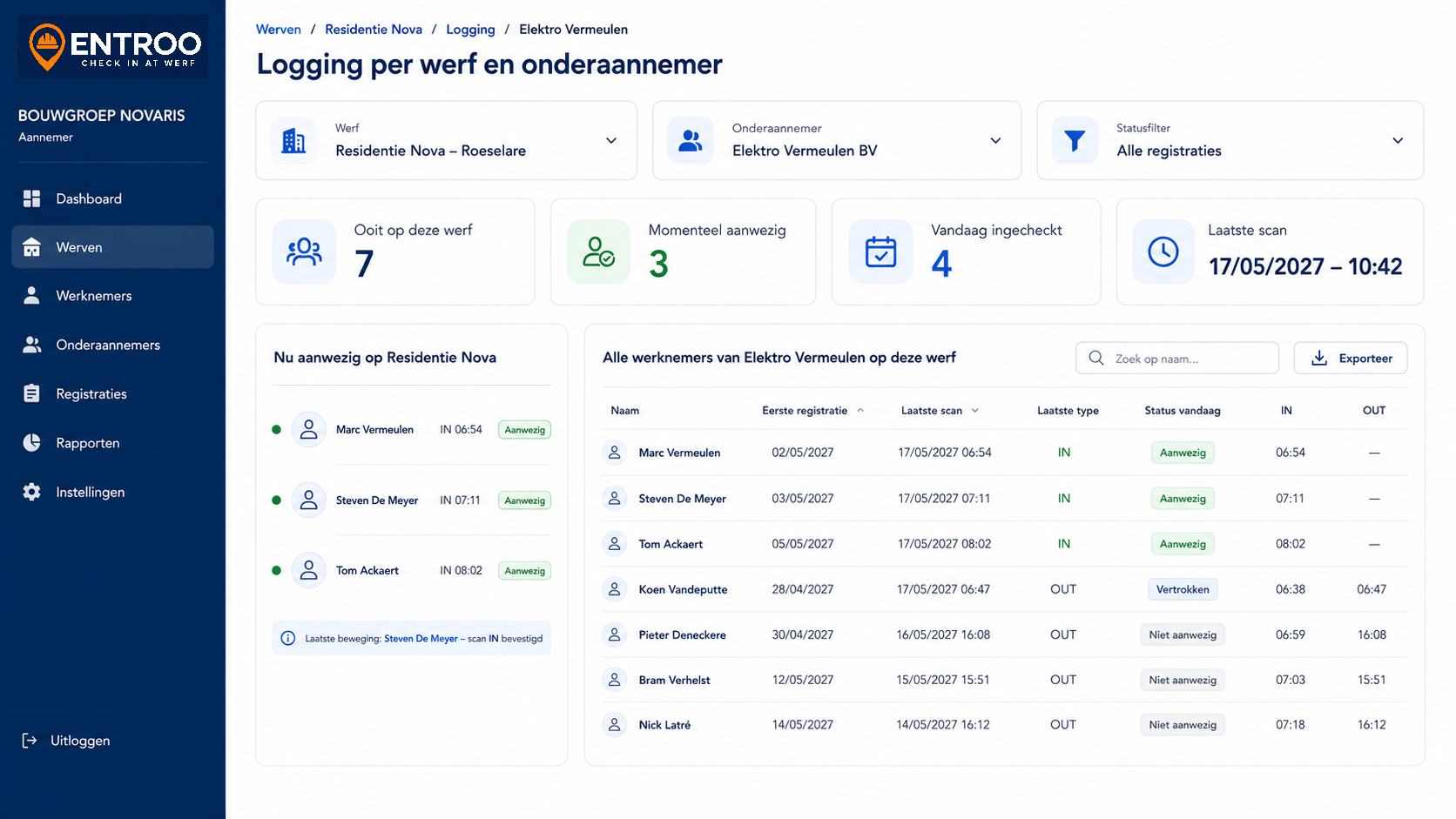Sort by 'Eerste registratie' column

click(812, 410)
